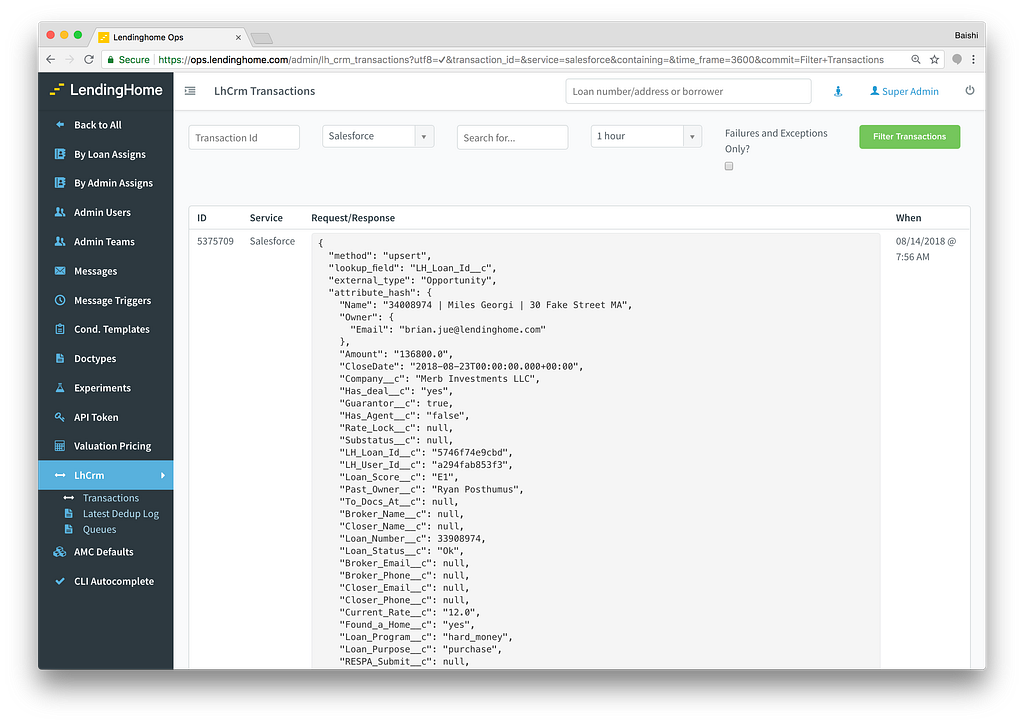Click transaction ID 5375709
The width and height of the screenshot is (1024, 724).
[x=216, y=241]
